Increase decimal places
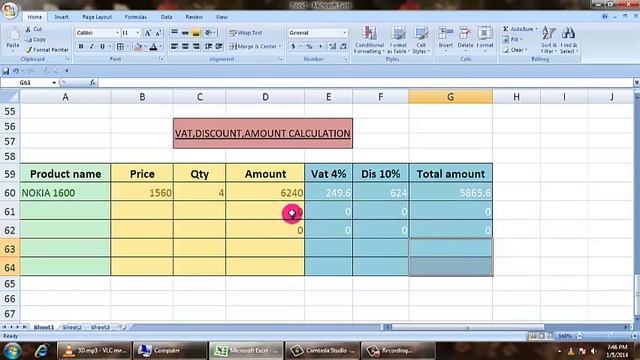 [x=333, y=47]
